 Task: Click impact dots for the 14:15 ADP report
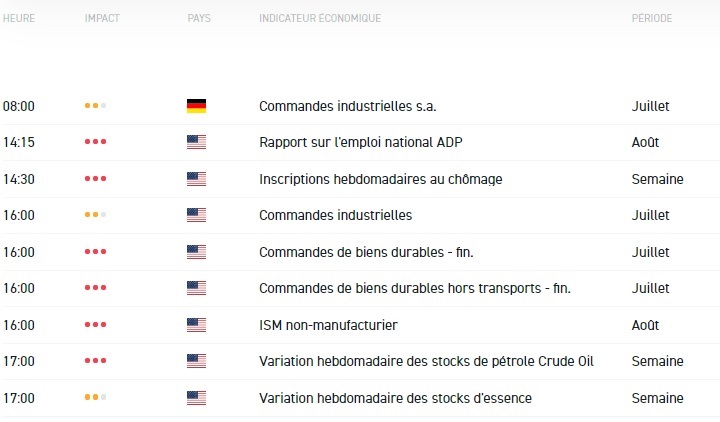[x=95, y=142]
